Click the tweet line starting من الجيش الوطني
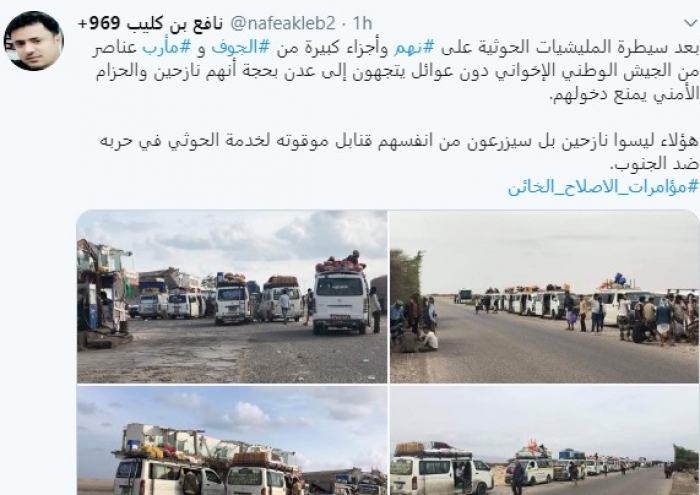700x495 pixels. click(397, 72)
